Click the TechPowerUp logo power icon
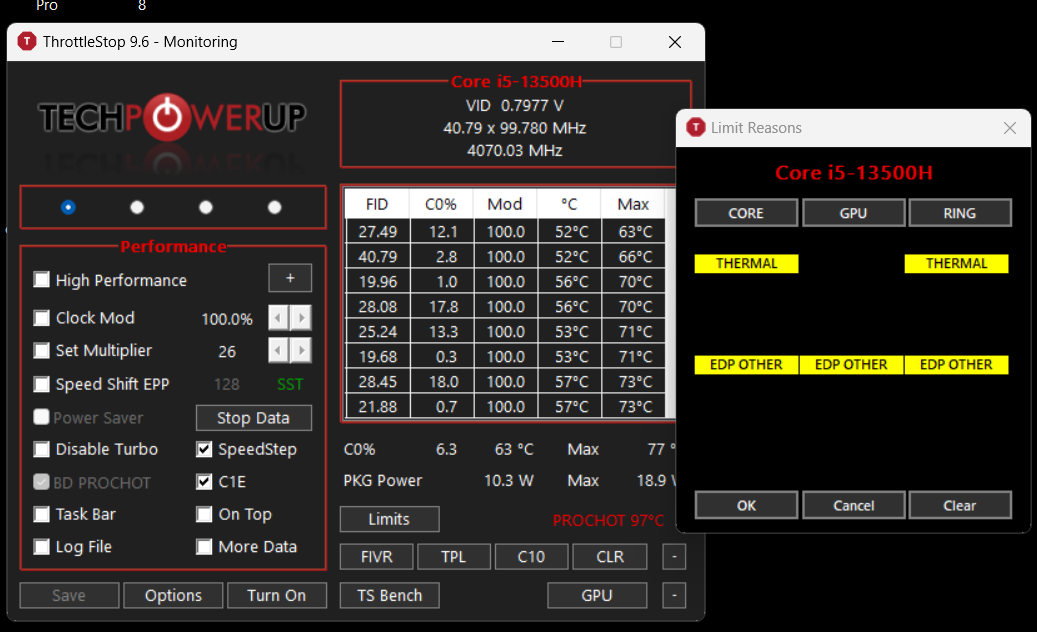The image size is (1037, 632). pyautogui.click(x=167, y=117)
